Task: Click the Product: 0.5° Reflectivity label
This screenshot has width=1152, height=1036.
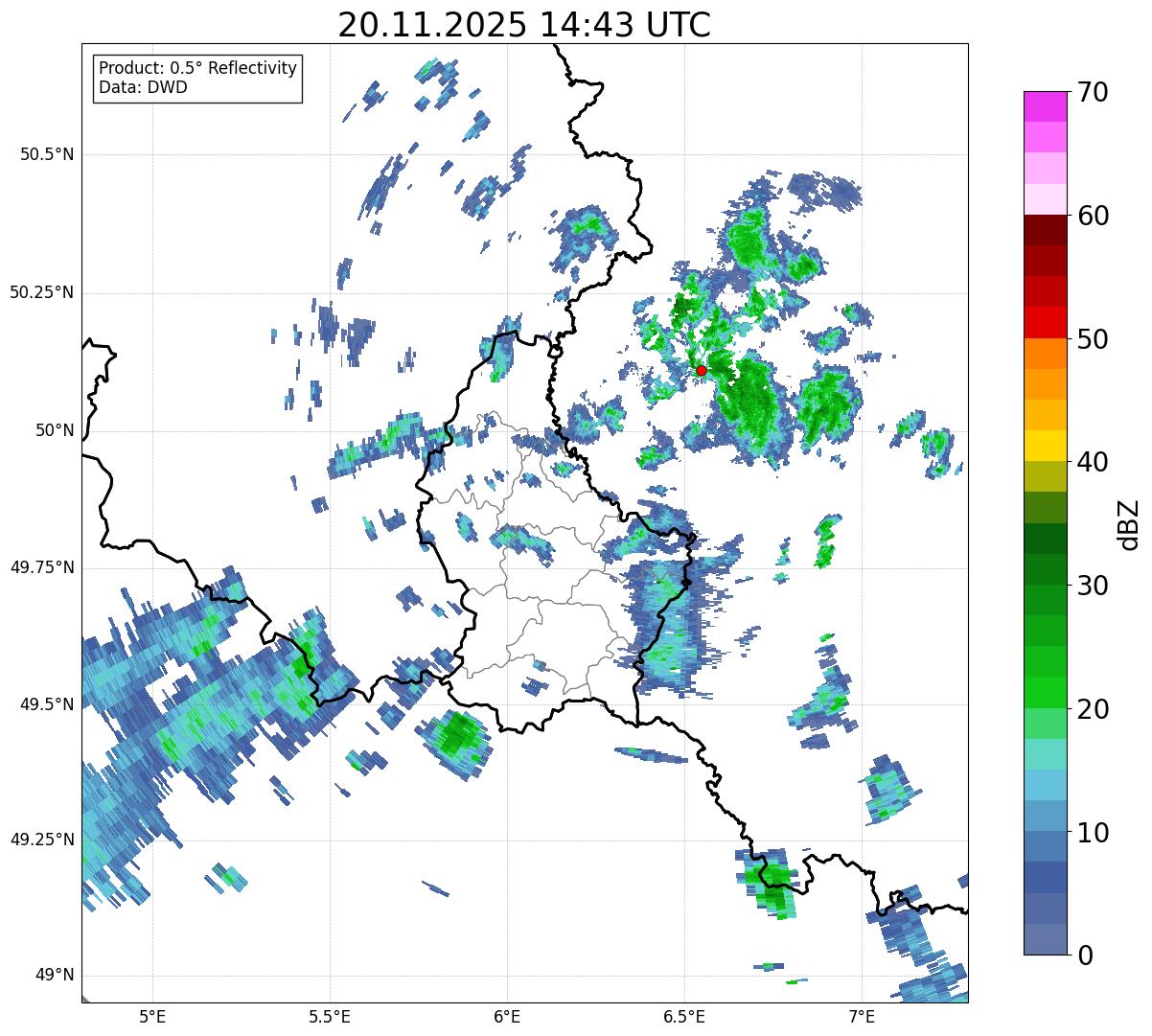Action: tap(197, 69)
